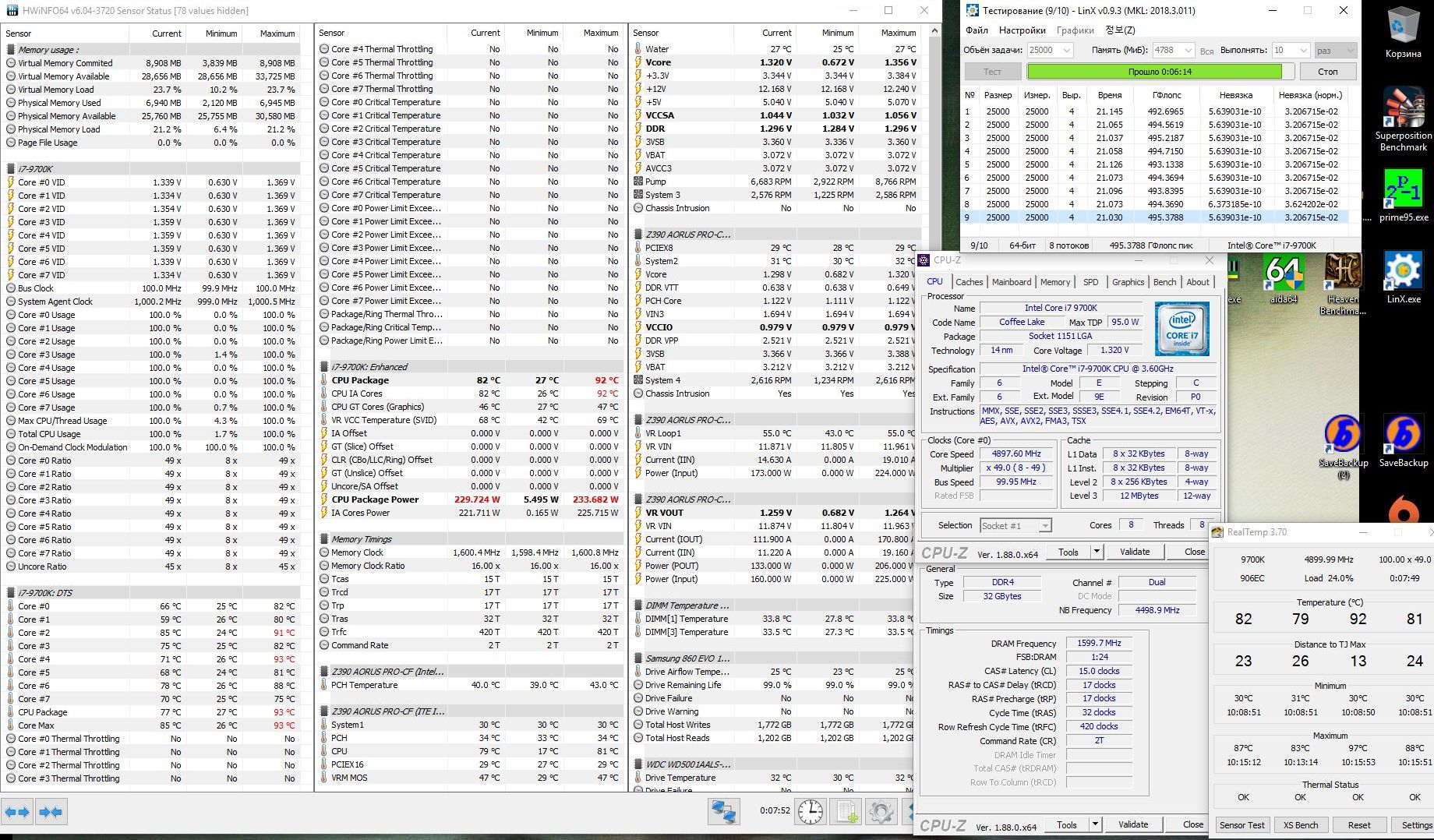Select the aida64 desktop shortcut
This screenshot has height=840, width=1434.
pyautogui.click(x=1283, y=279)
